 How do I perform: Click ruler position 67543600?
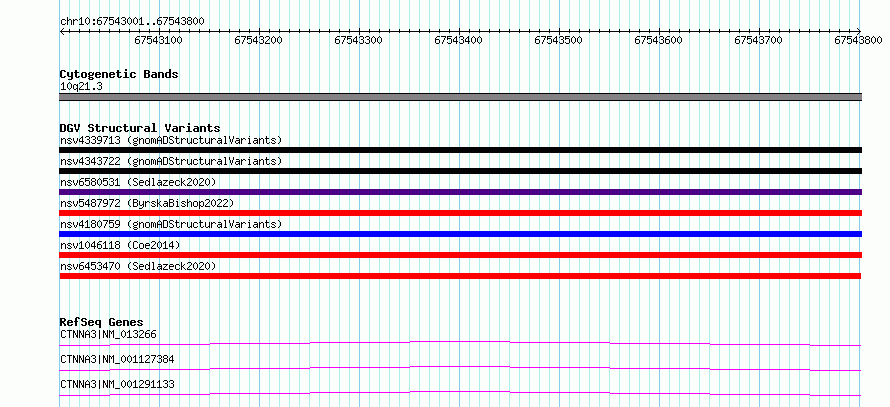658,40
